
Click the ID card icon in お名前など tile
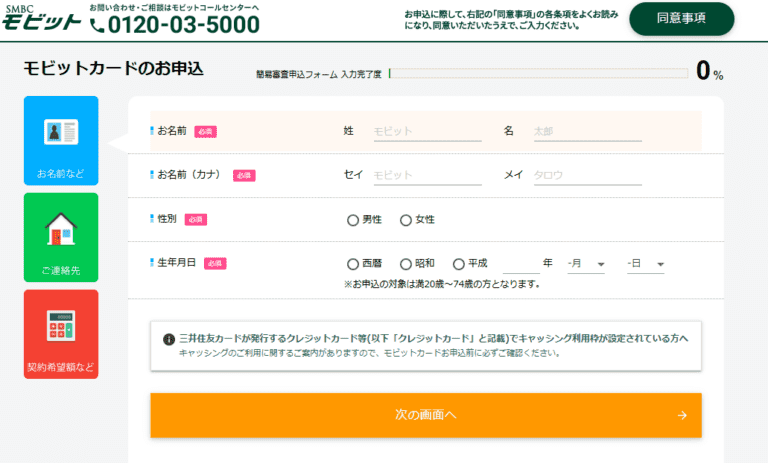click(61, 131)
